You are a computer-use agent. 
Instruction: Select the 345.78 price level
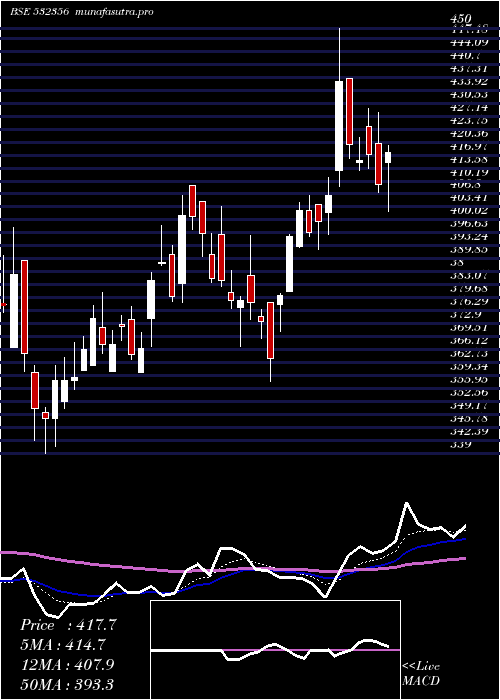(470, 418)
